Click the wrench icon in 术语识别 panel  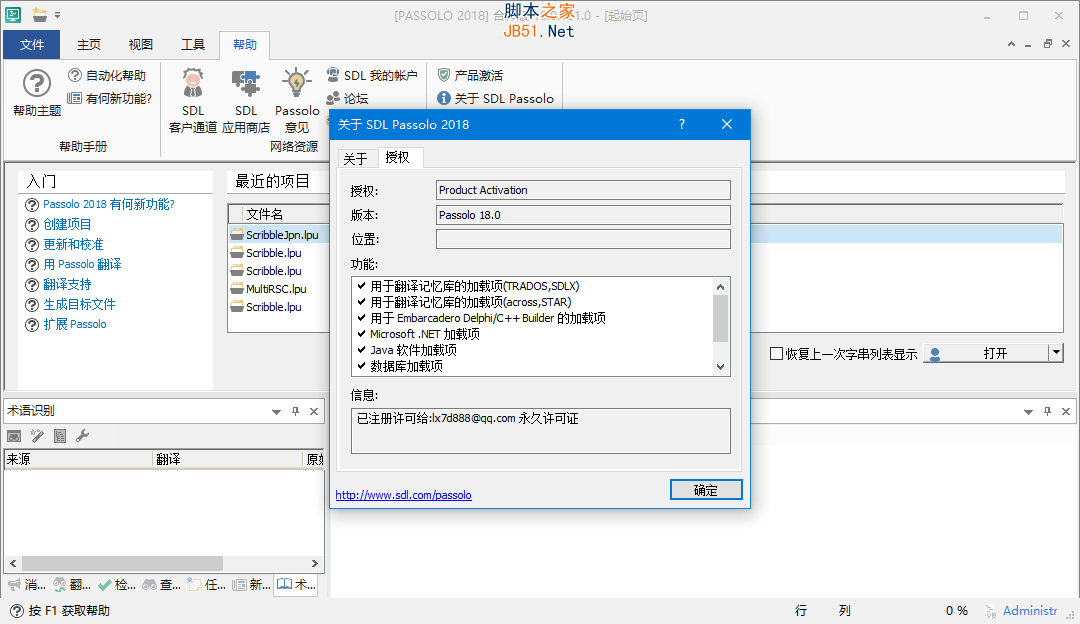pyautogui.click(x=83, y=435)
